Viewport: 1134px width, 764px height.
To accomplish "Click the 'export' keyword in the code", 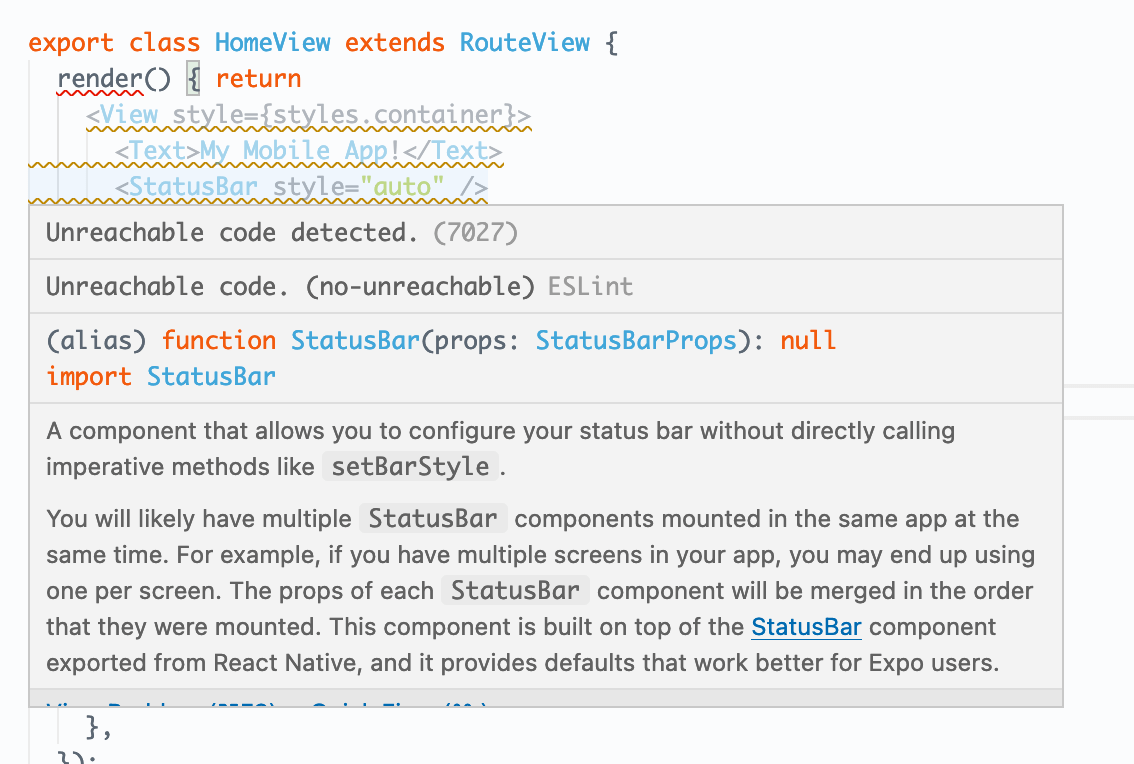I will (x=71, y=43).
